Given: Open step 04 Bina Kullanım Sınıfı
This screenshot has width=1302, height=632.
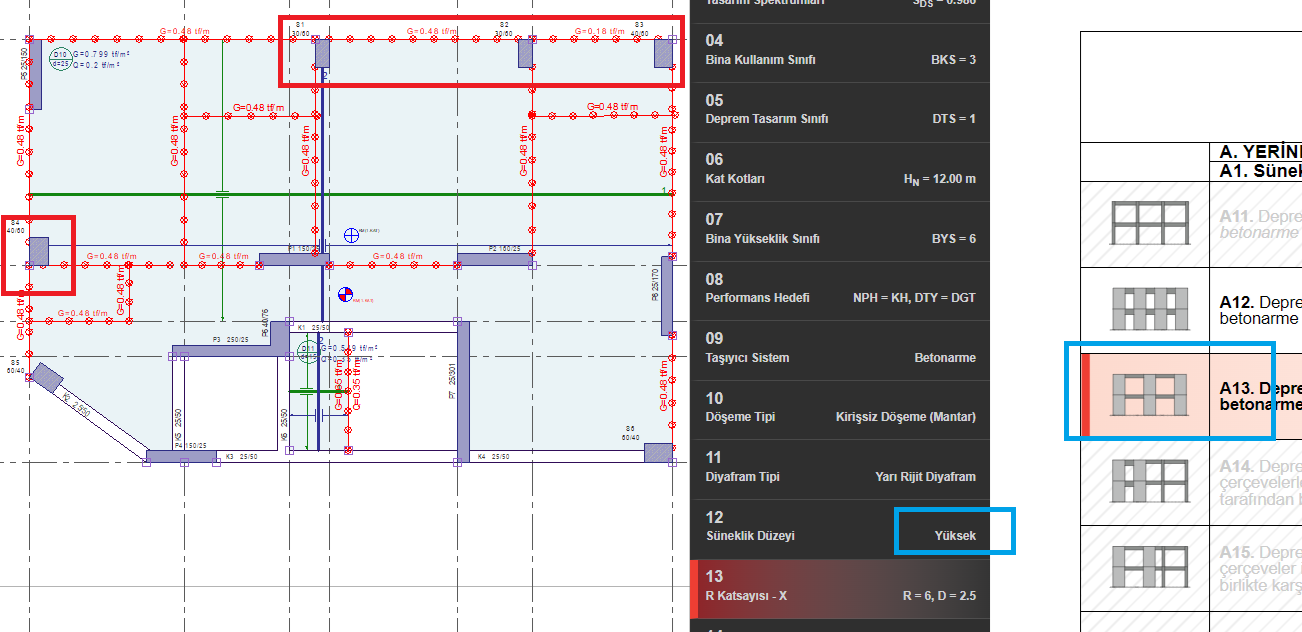Looking at the screenshot, I should [840, 50].
